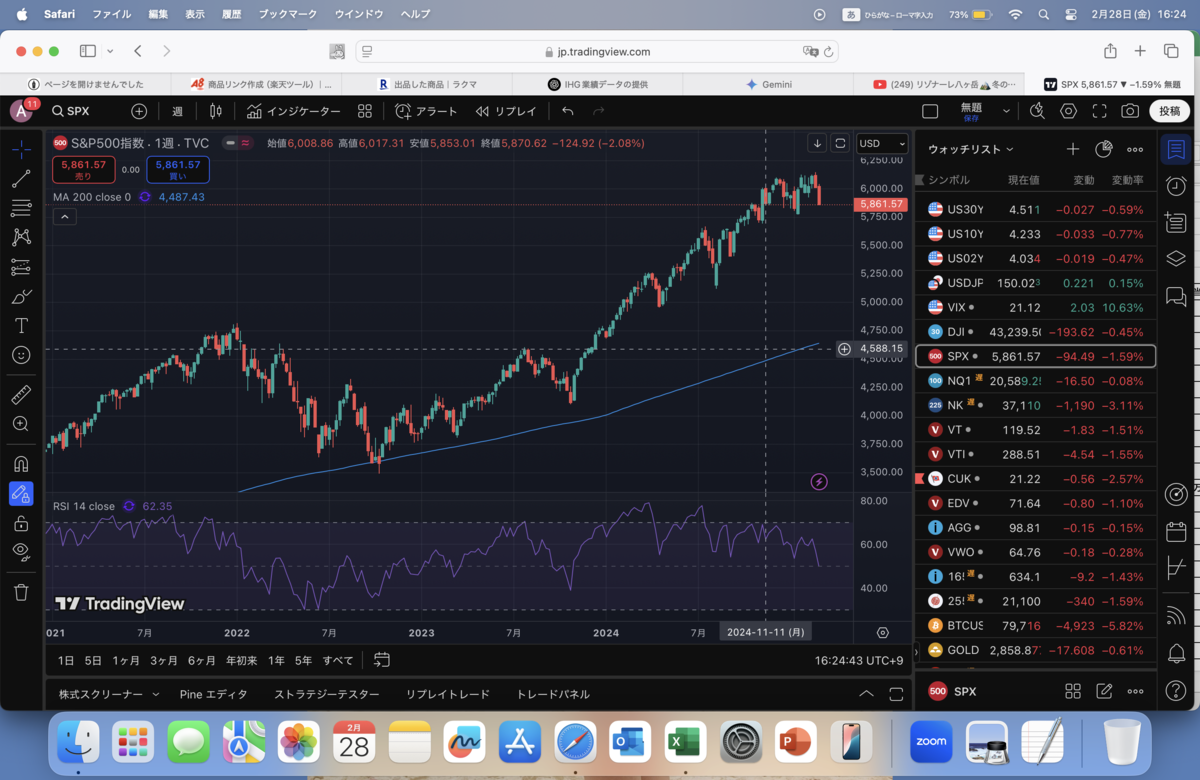Click the 投稿 publish button
This screenshot has width=1200, height=780.
pyautogui.click(x=1169, y=111)
